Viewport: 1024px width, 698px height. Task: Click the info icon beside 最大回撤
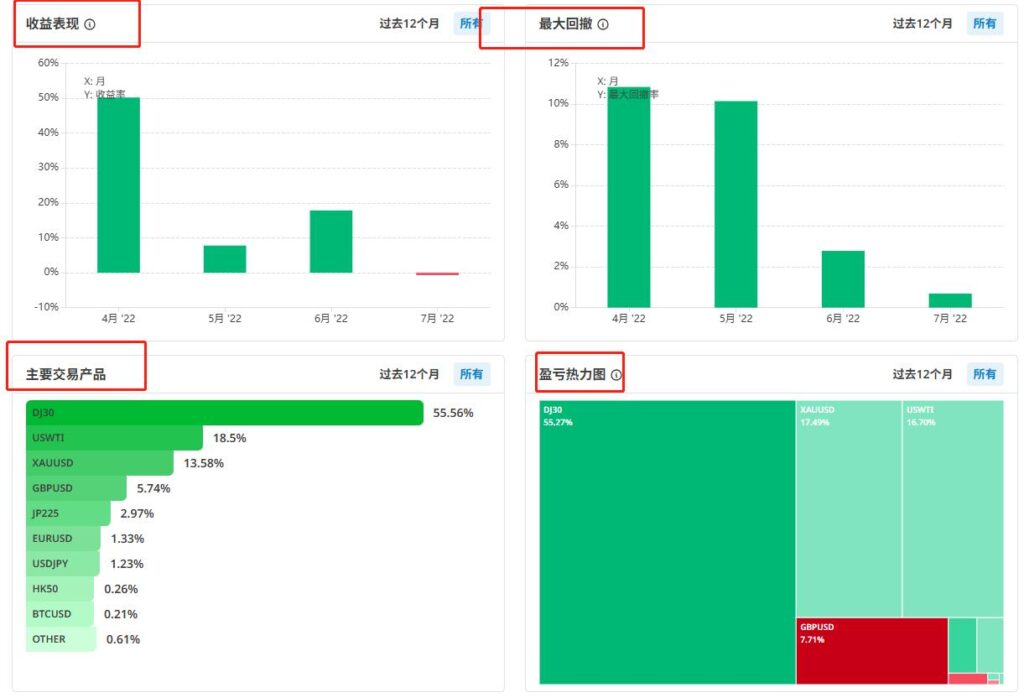point(603,24)
